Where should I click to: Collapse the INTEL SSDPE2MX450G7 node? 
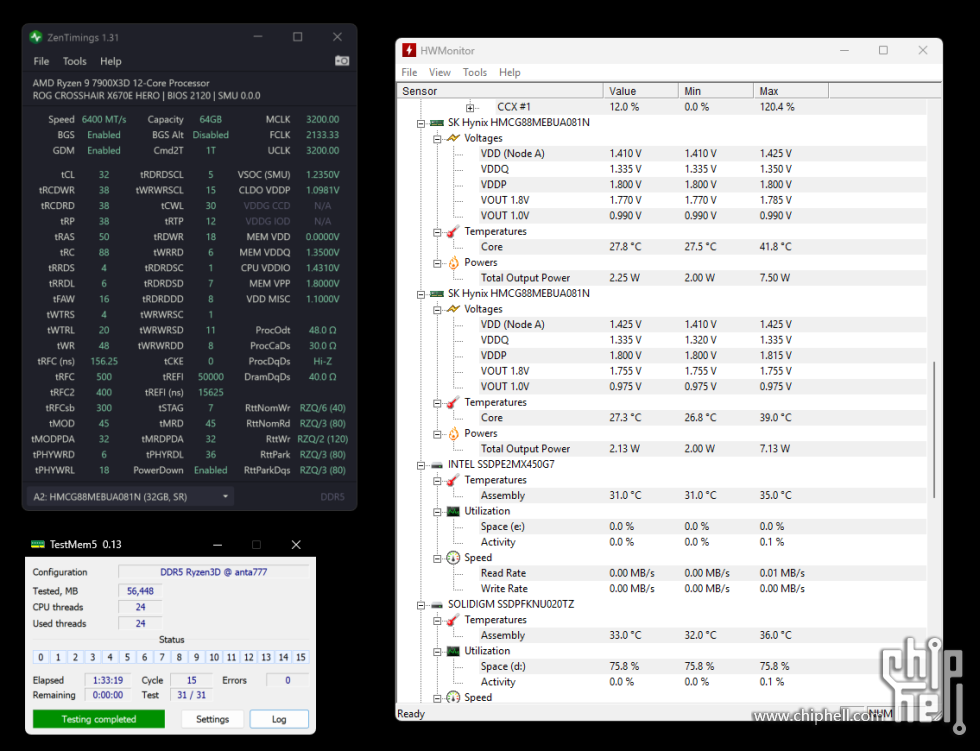coord(421,465)
